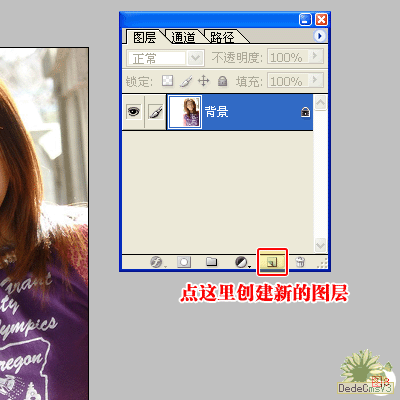Toggle the lock all padlock checkbox

point(222,81)
